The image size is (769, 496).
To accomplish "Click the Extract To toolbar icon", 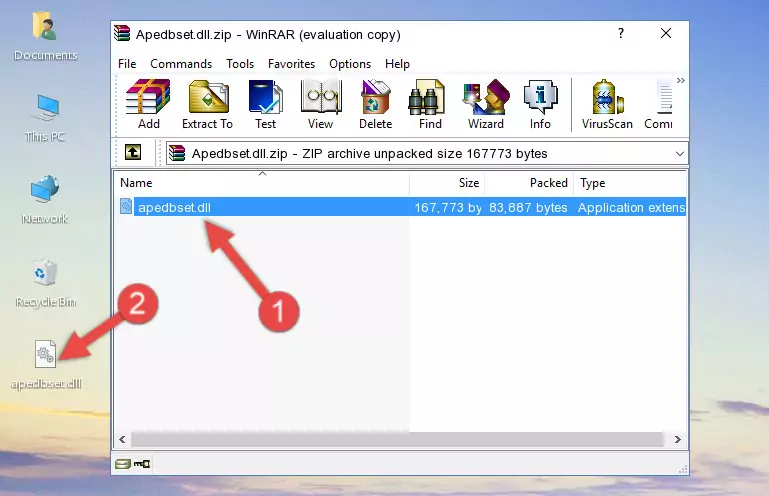I will click(x=207, y=104).
